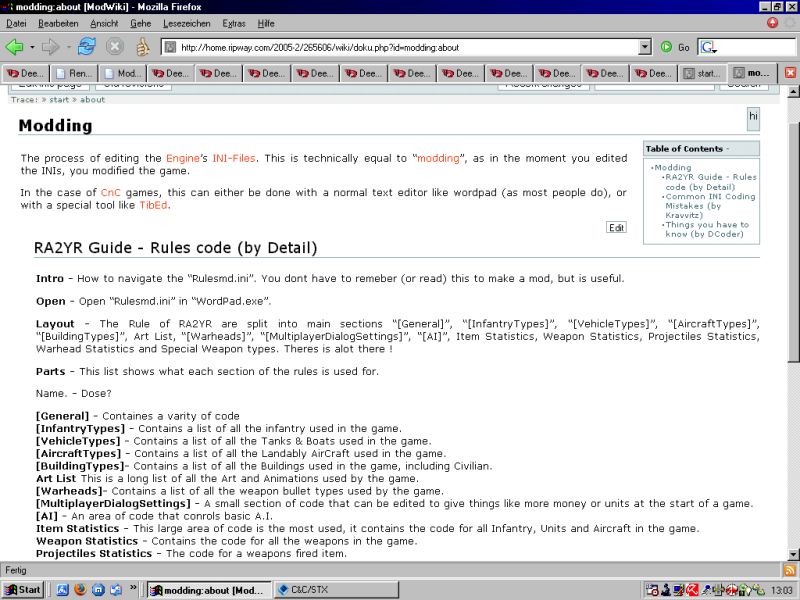Switch to C&C/STX taskbar window

pos(336,590)
